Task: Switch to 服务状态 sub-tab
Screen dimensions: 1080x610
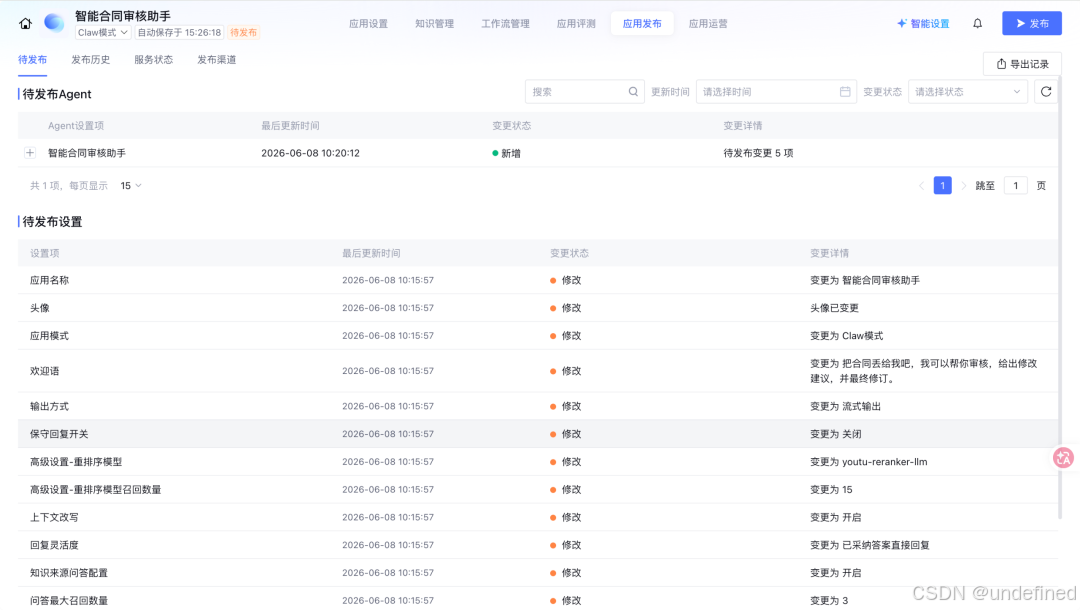Action: click(154, 60)
